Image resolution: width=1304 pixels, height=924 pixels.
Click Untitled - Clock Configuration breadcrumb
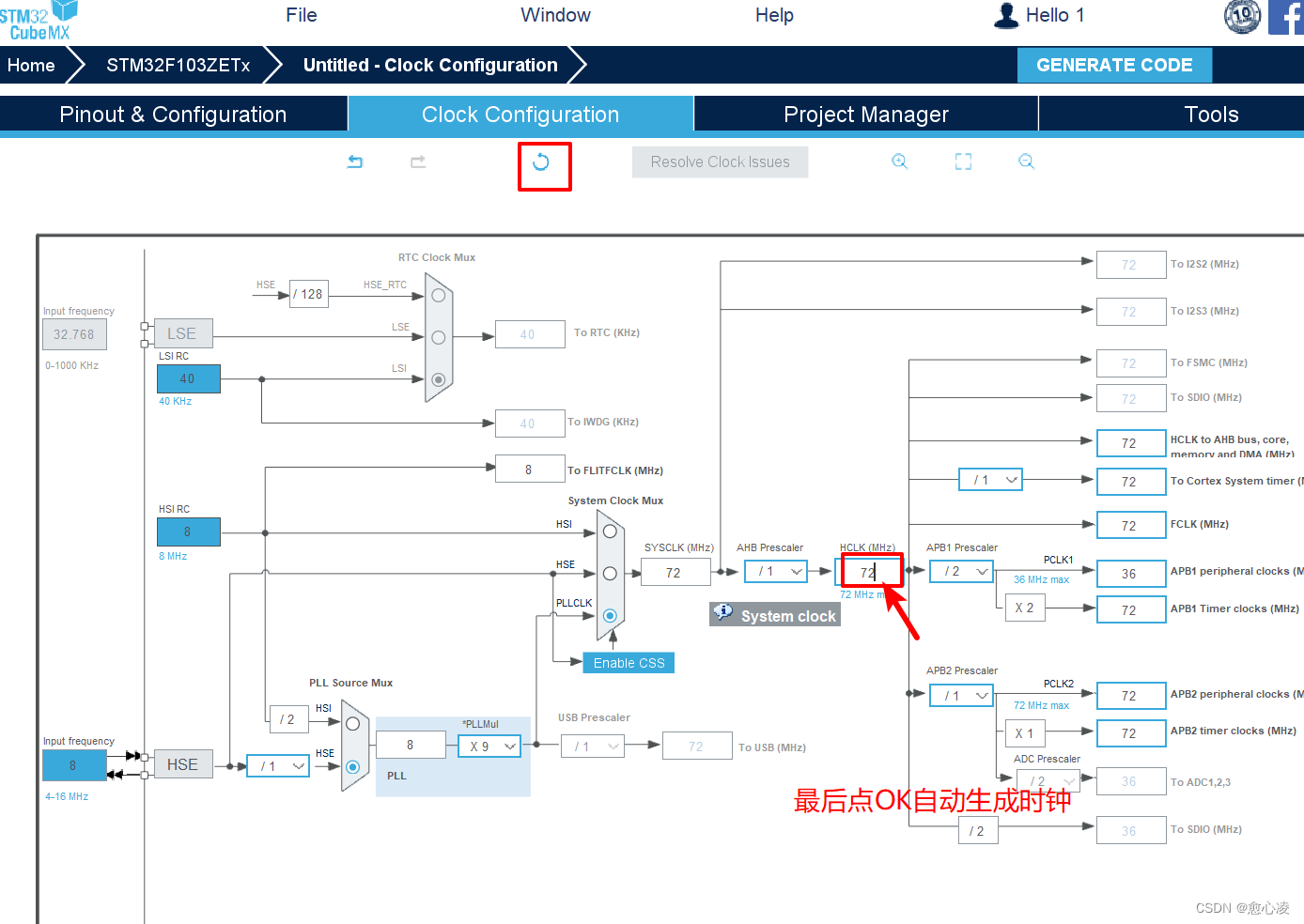(x=430, y=65)
